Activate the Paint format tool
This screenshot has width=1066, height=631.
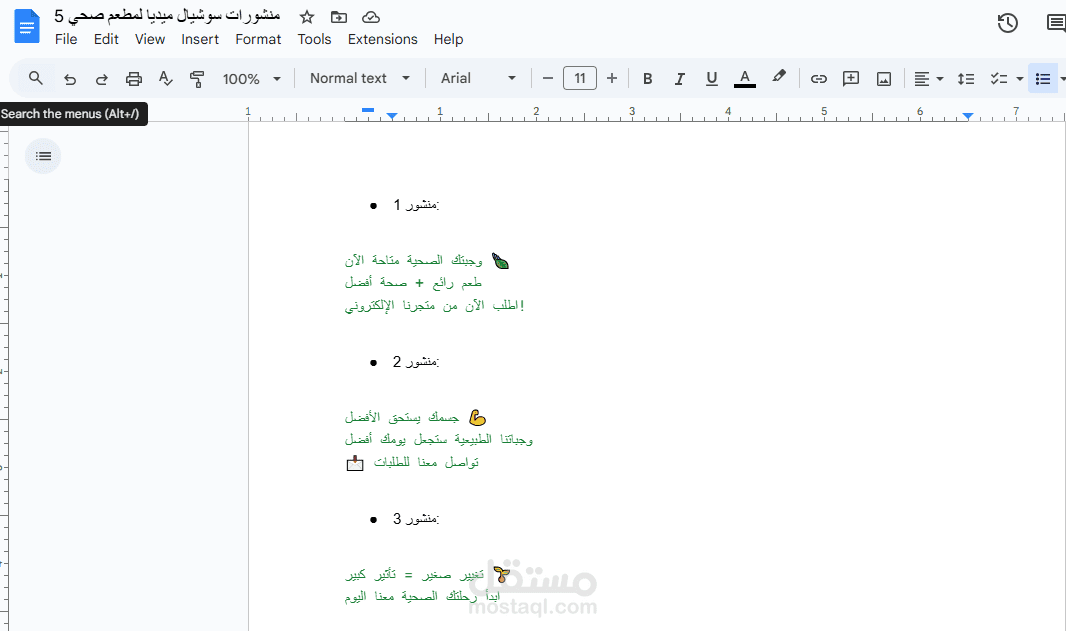point(197,79)
